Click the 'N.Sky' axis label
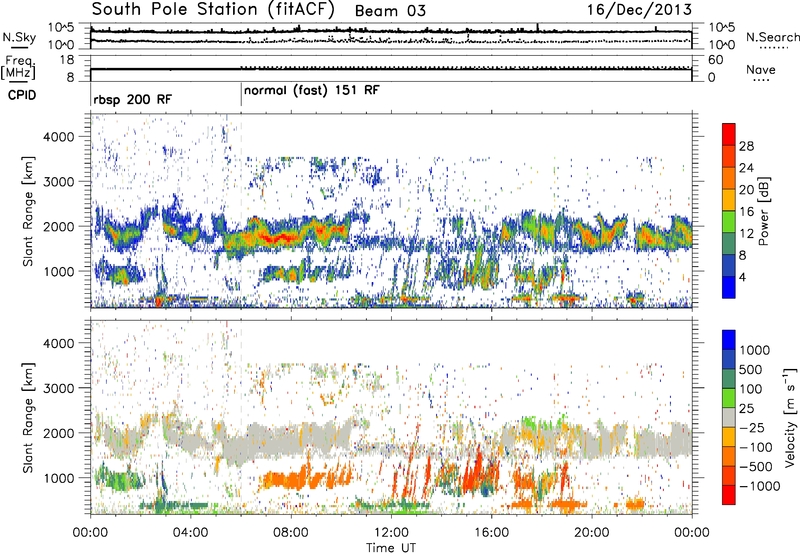800x554 pixels. [19, 37]
